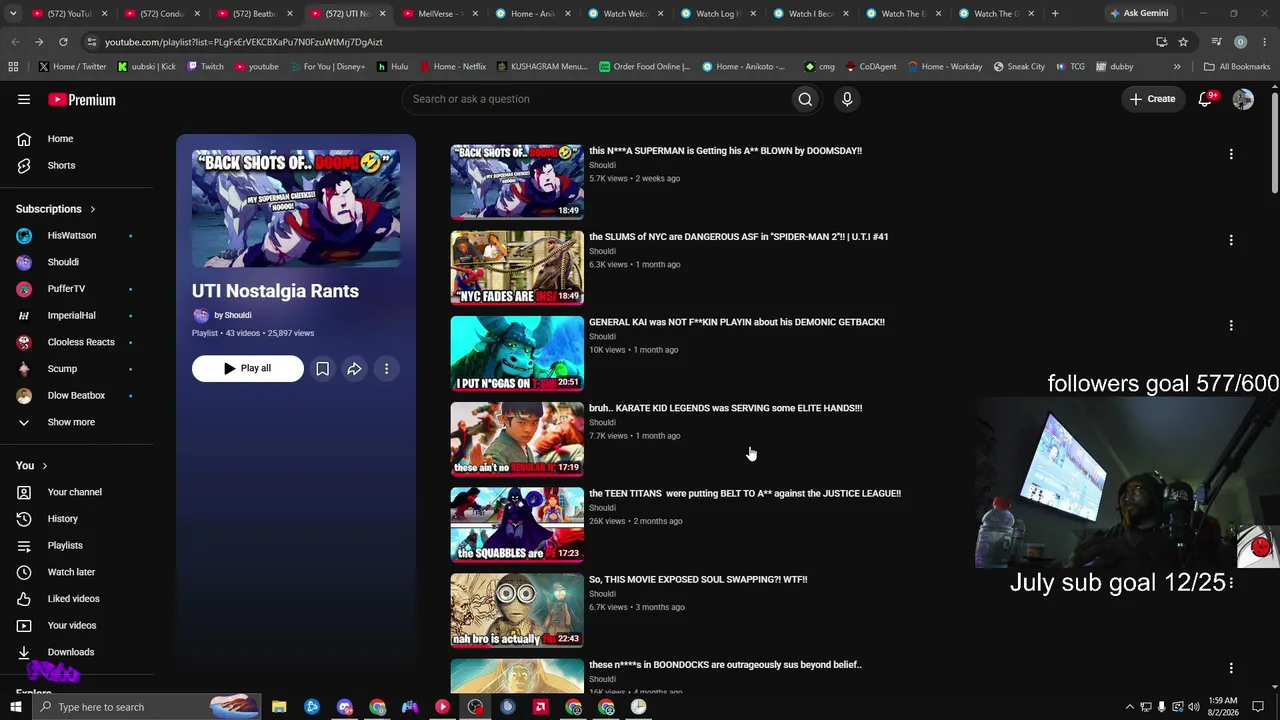This screenshot has height=720, width=1280.
Task: Open the Create menu
Action: tap(1152, 99)
